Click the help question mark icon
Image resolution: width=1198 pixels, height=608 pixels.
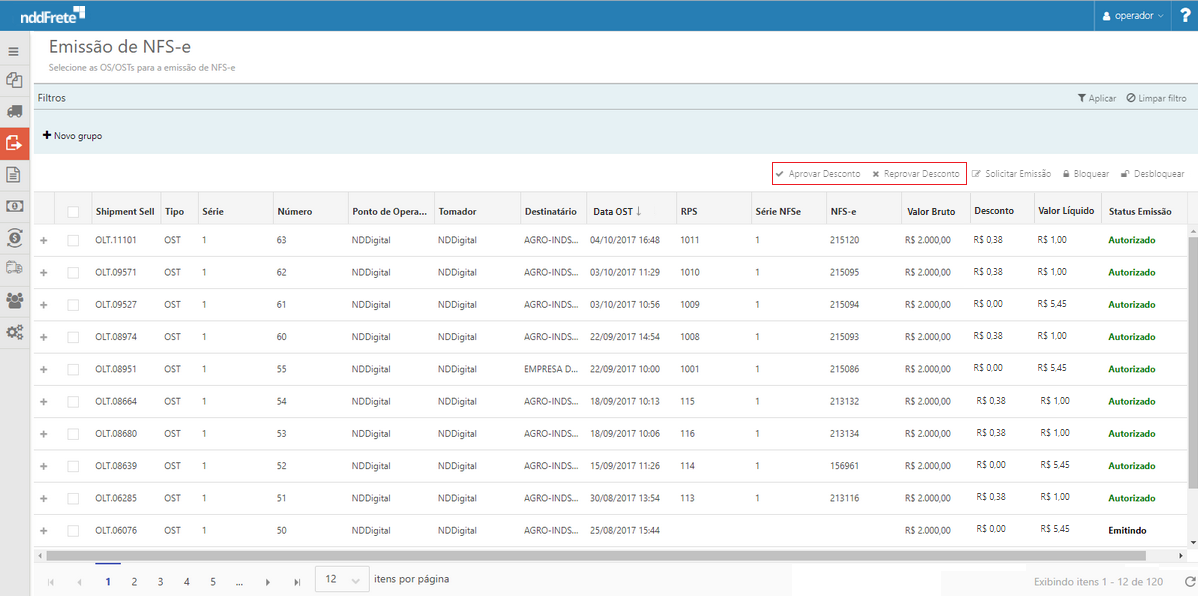[1185, 15]
